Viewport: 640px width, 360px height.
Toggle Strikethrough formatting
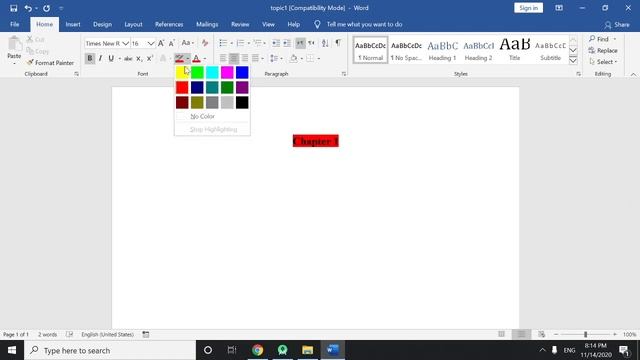point(128,59)
